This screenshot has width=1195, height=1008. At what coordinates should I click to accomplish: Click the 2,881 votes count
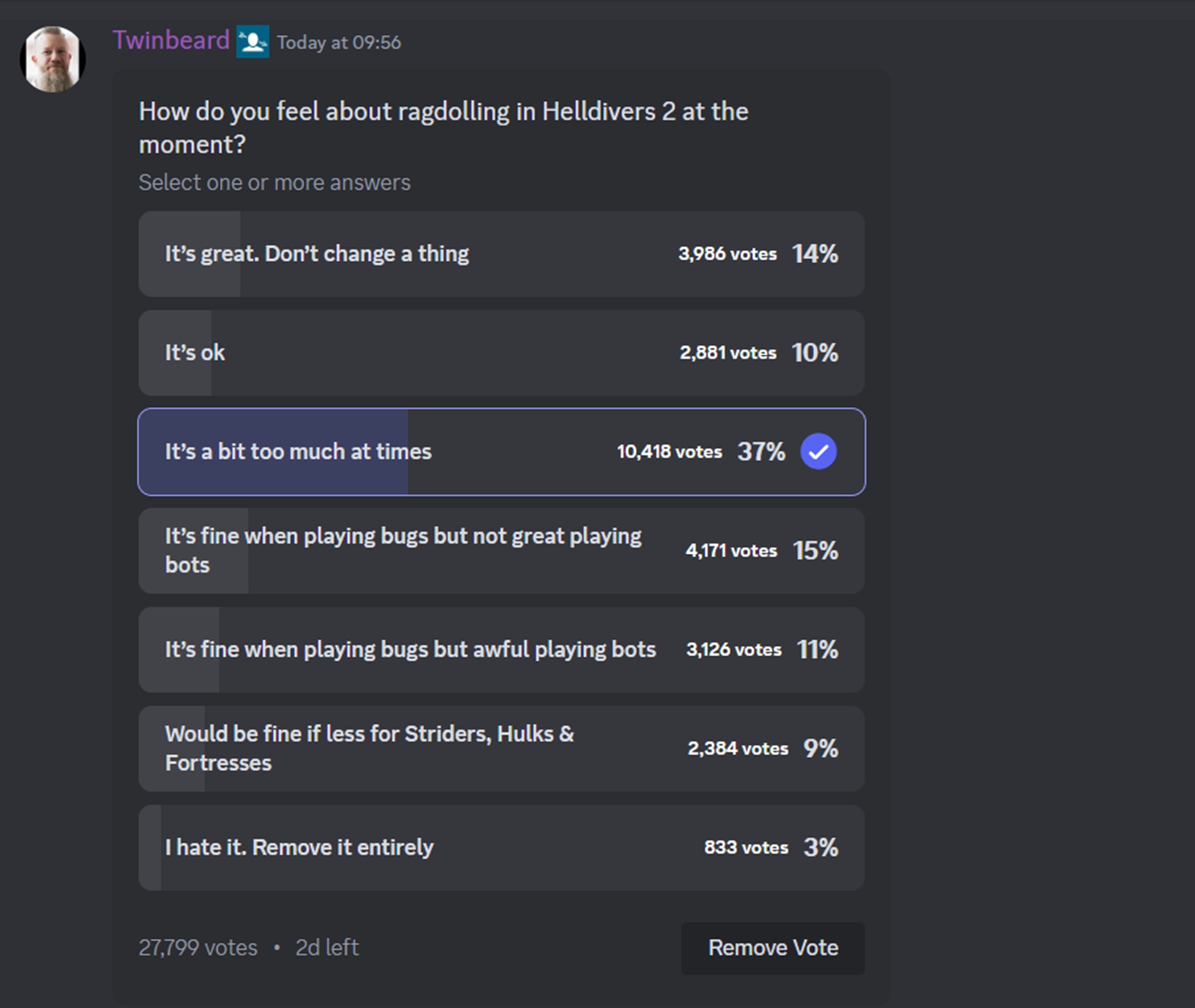(728, 353)
